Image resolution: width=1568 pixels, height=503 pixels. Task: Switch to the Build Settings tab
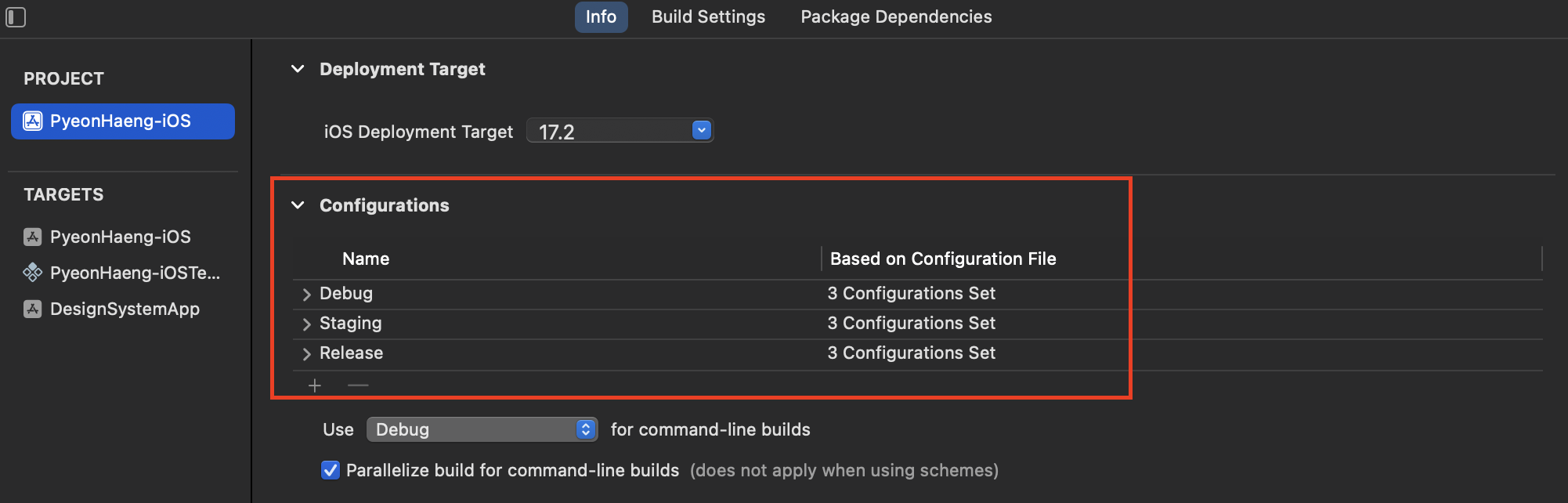click(x=708, y=16)
